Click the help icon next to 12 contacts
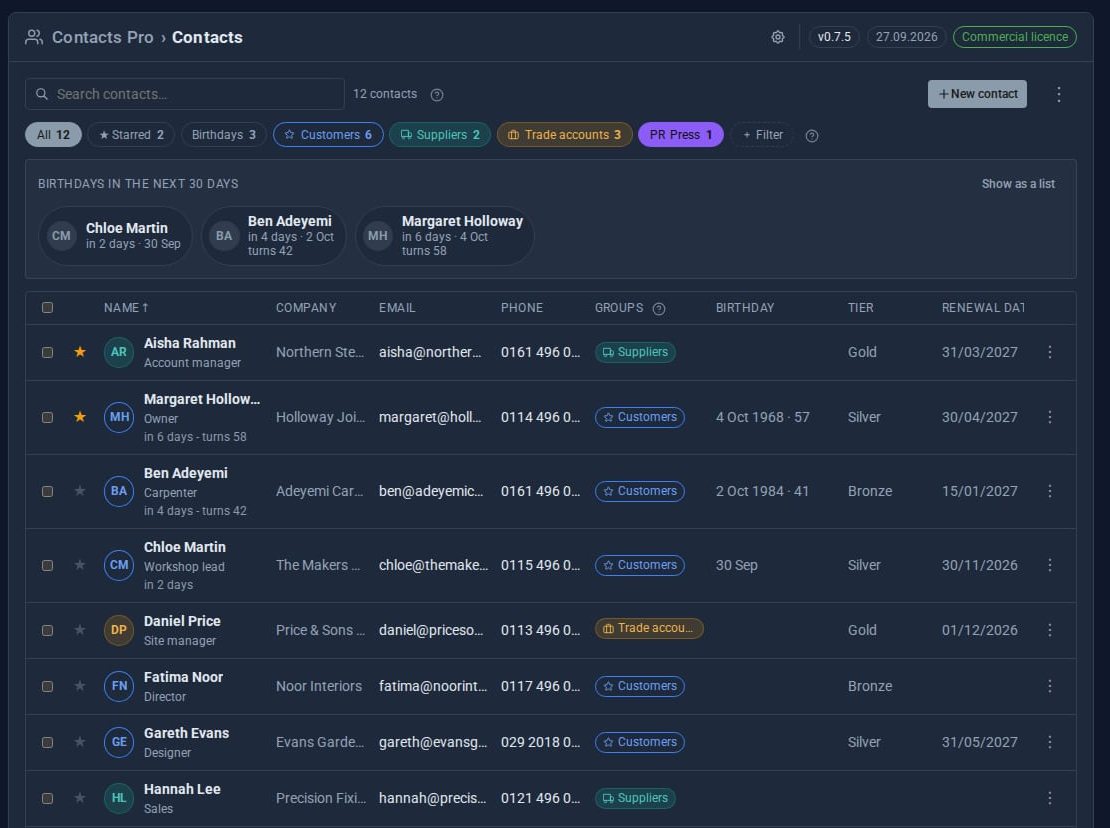This screenshot has width=1110, height=828. click(x=437, y=95)
